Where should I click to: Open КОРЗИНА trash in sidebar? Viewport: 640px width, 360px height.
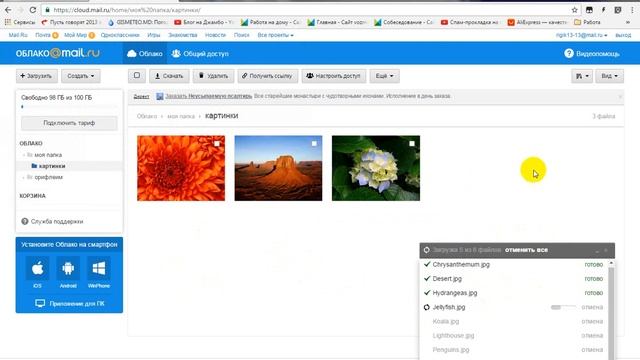(x=32, y=196)
